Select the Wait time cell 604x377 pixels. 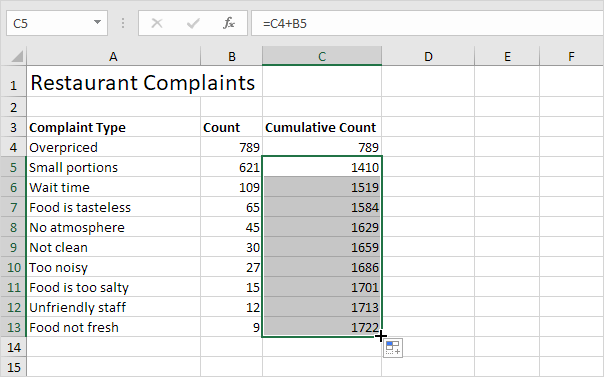113,187
